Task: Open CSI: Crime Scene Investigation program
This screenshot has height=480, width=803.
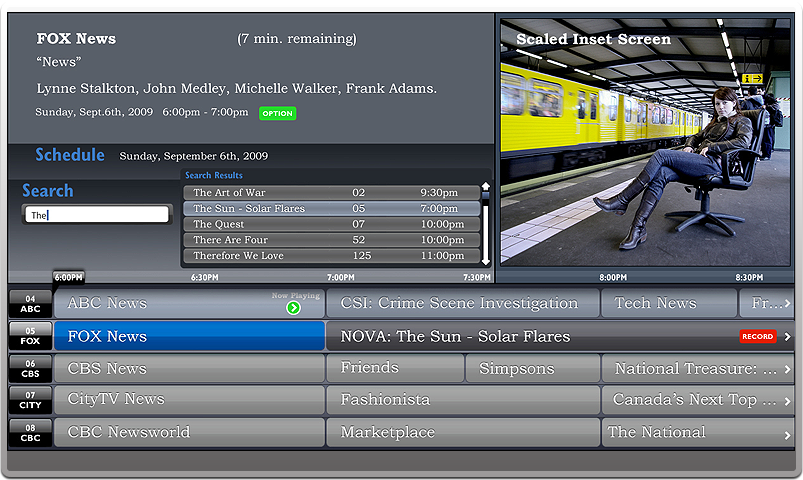Action: coord(463,303)
